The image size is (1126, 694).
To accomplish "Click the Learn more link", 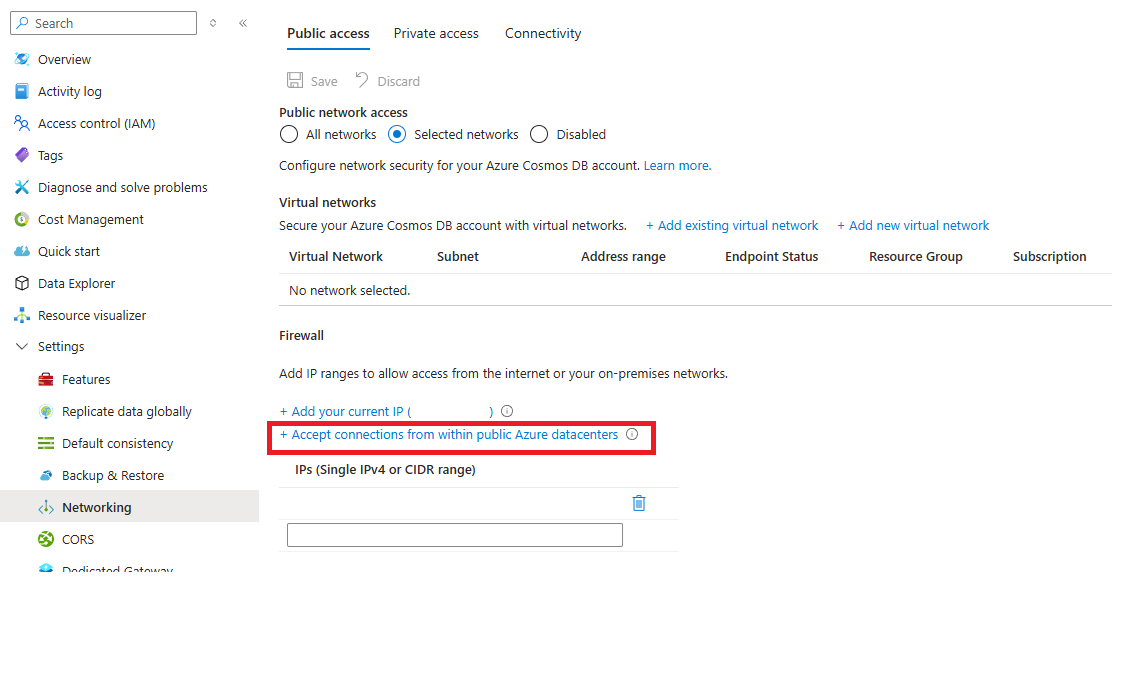I will click(676, 165).
